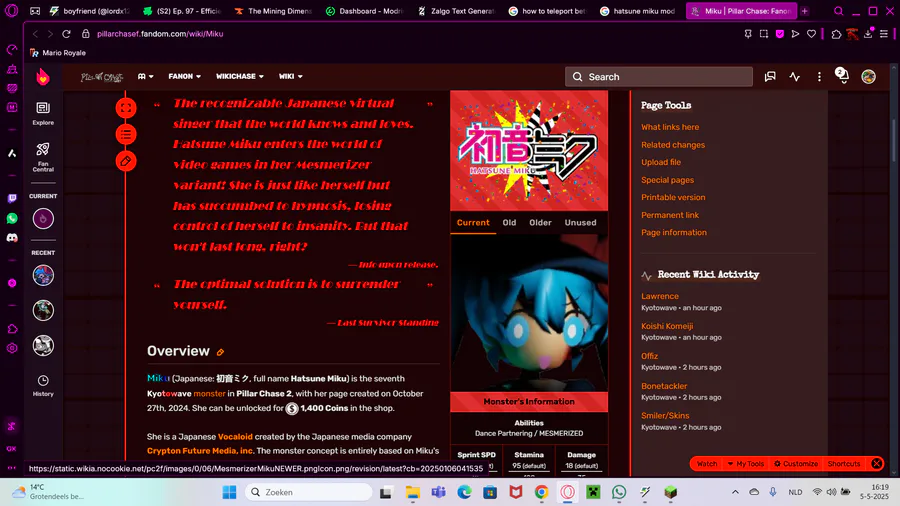Open user avatar menu in wiki header

[x=868, y=76]
